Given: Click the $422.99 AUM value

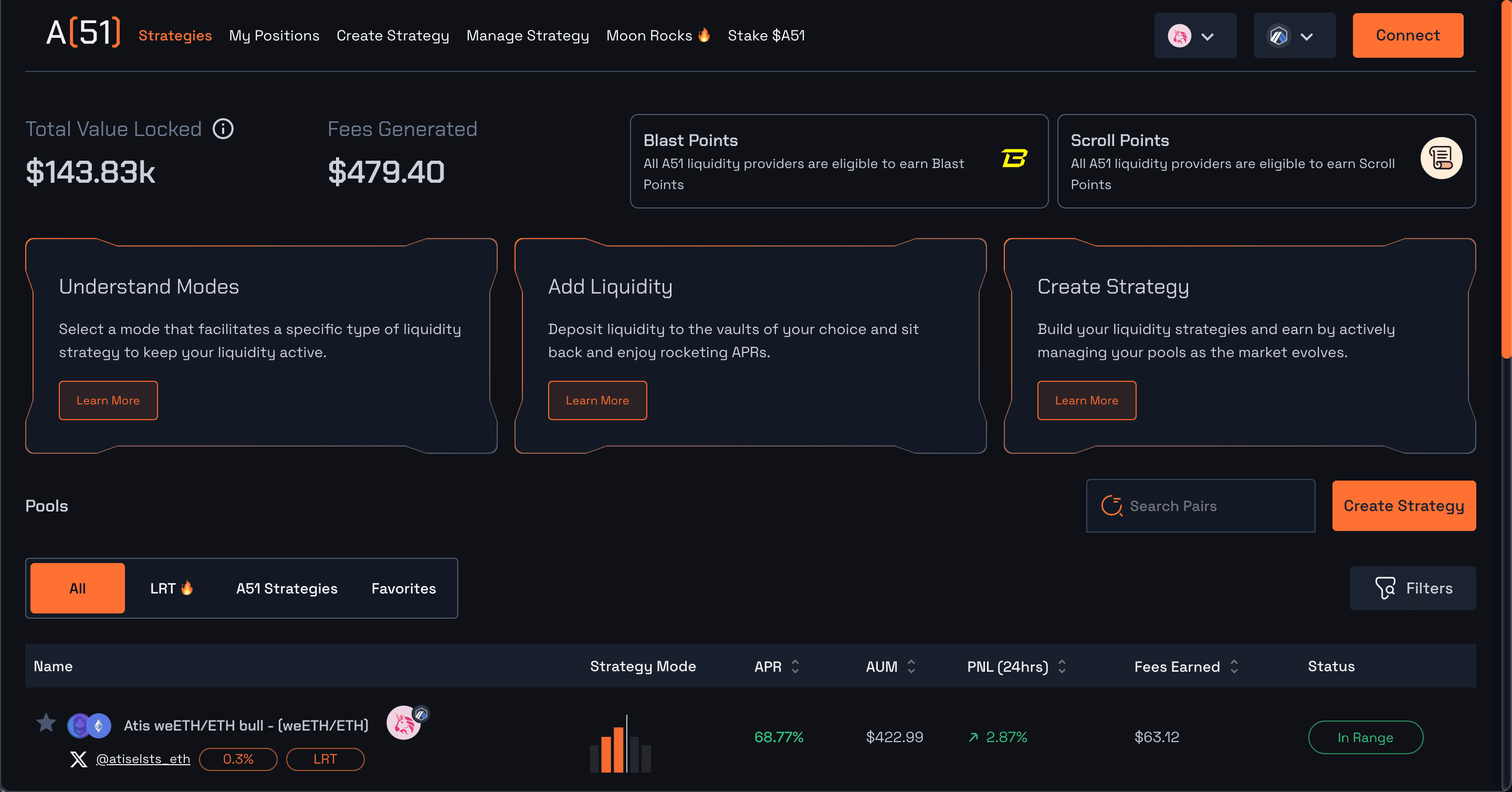Looking at the screenshot, I should tap(895, 737).
